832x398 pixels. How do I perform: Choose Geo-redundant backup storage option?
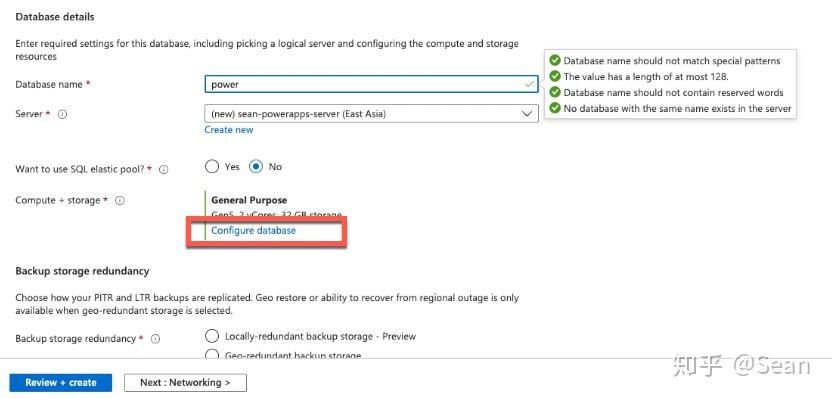pos(212,354)
